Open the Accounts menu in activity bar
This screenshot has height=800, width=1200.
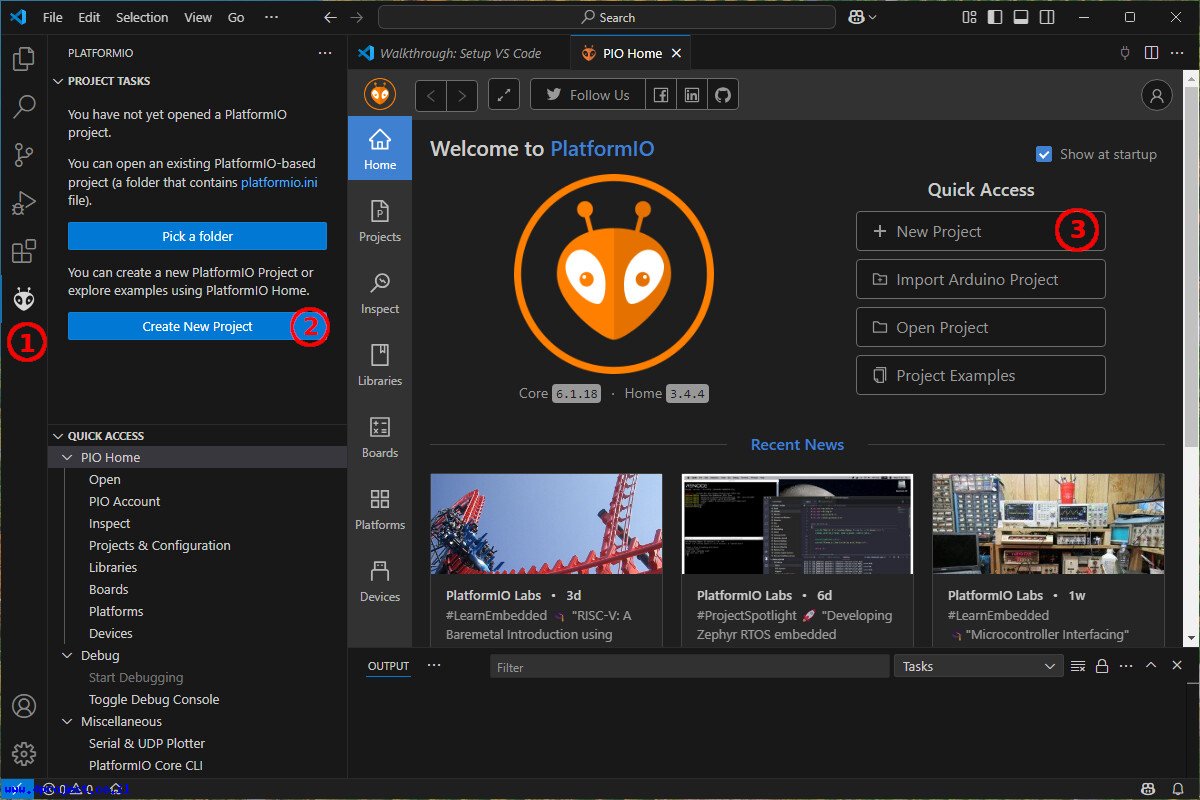point(24,706)
